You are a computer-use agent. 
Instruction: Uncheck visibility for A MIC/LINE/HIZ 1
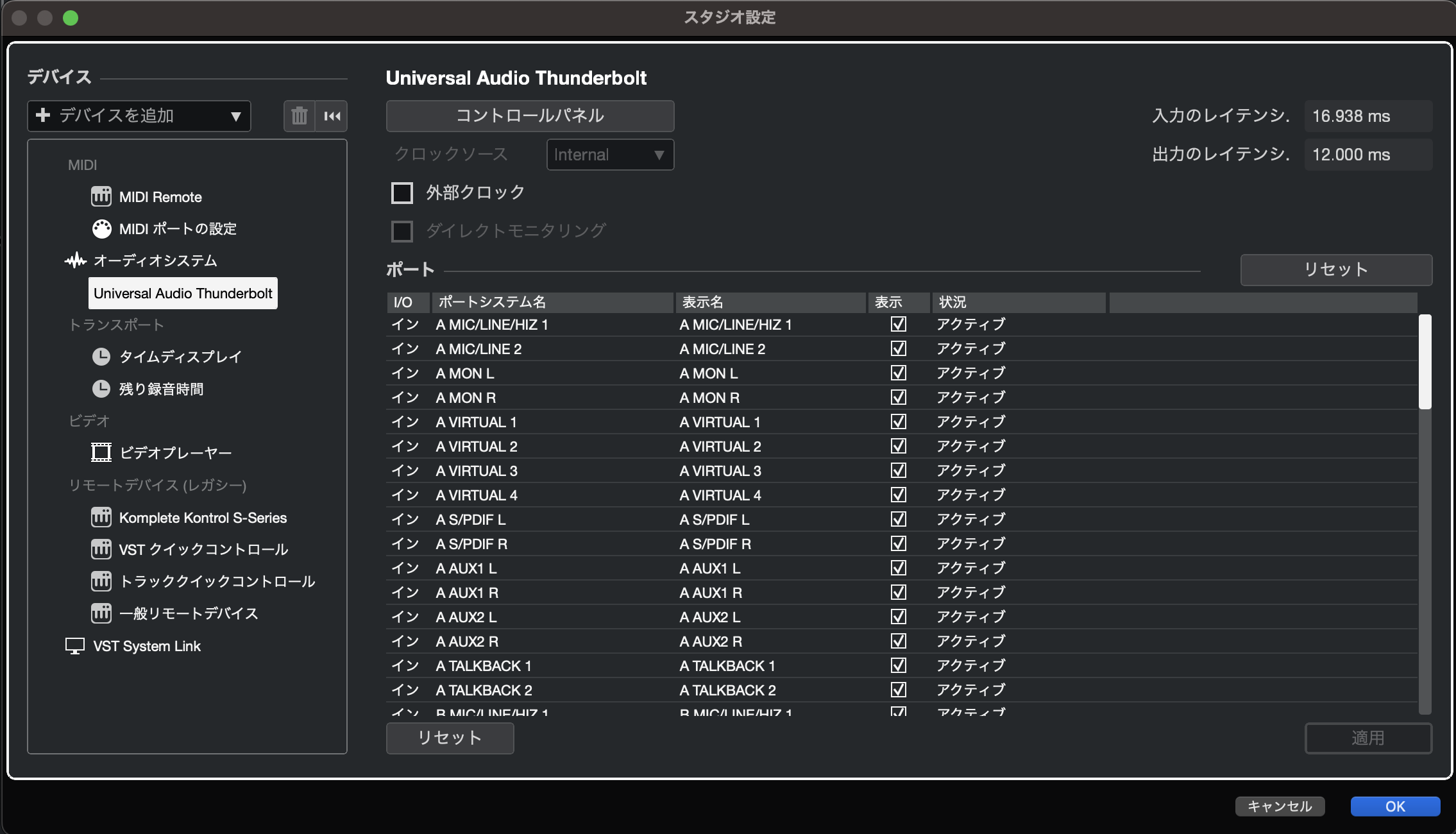click(x=899, y=324)
